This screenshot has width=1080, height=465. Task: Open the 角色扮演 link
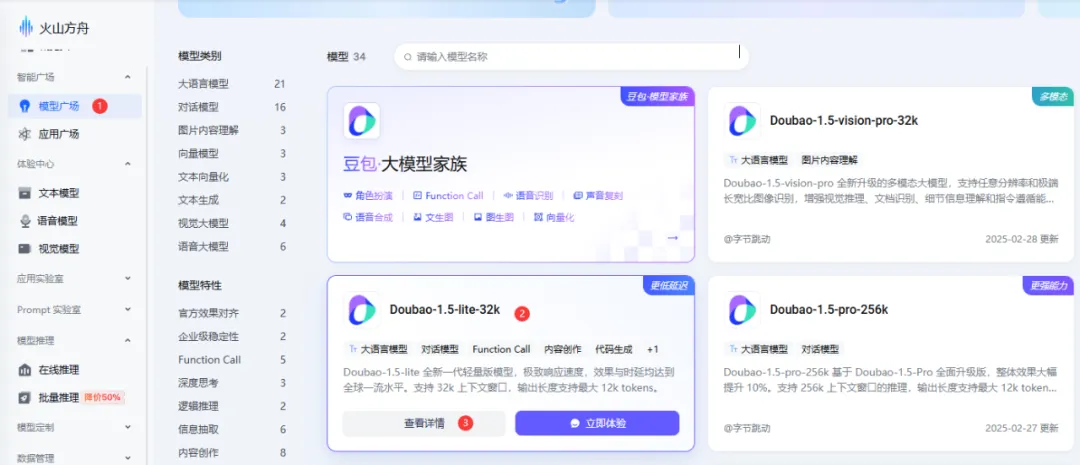tap(368, 196)
